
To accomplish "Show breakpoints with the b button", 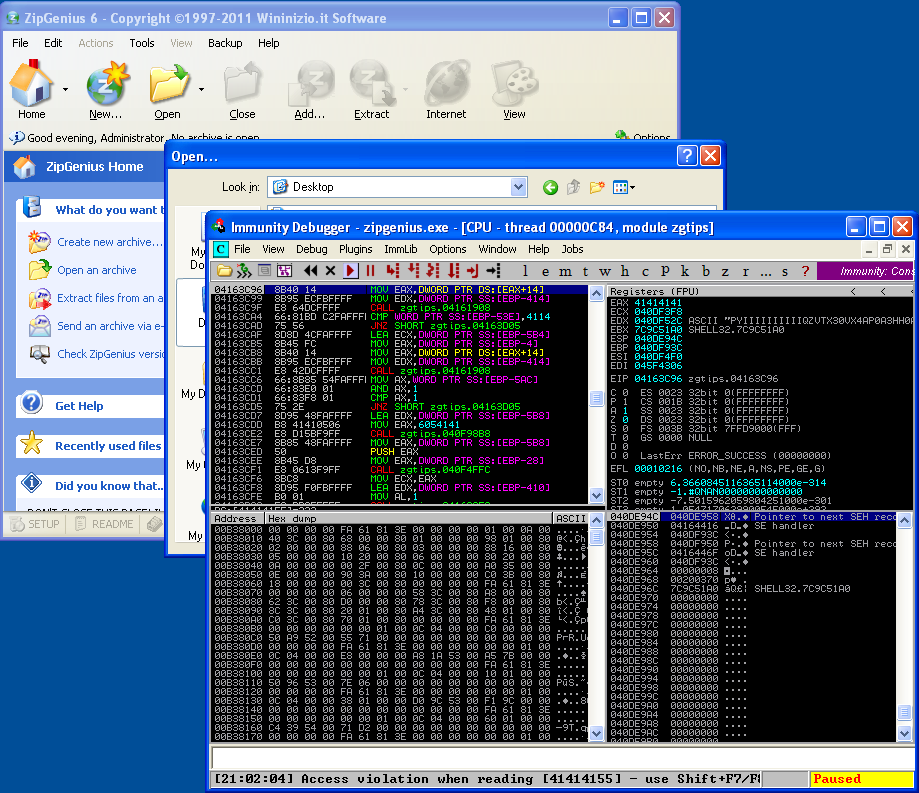I will click(706, 271).
